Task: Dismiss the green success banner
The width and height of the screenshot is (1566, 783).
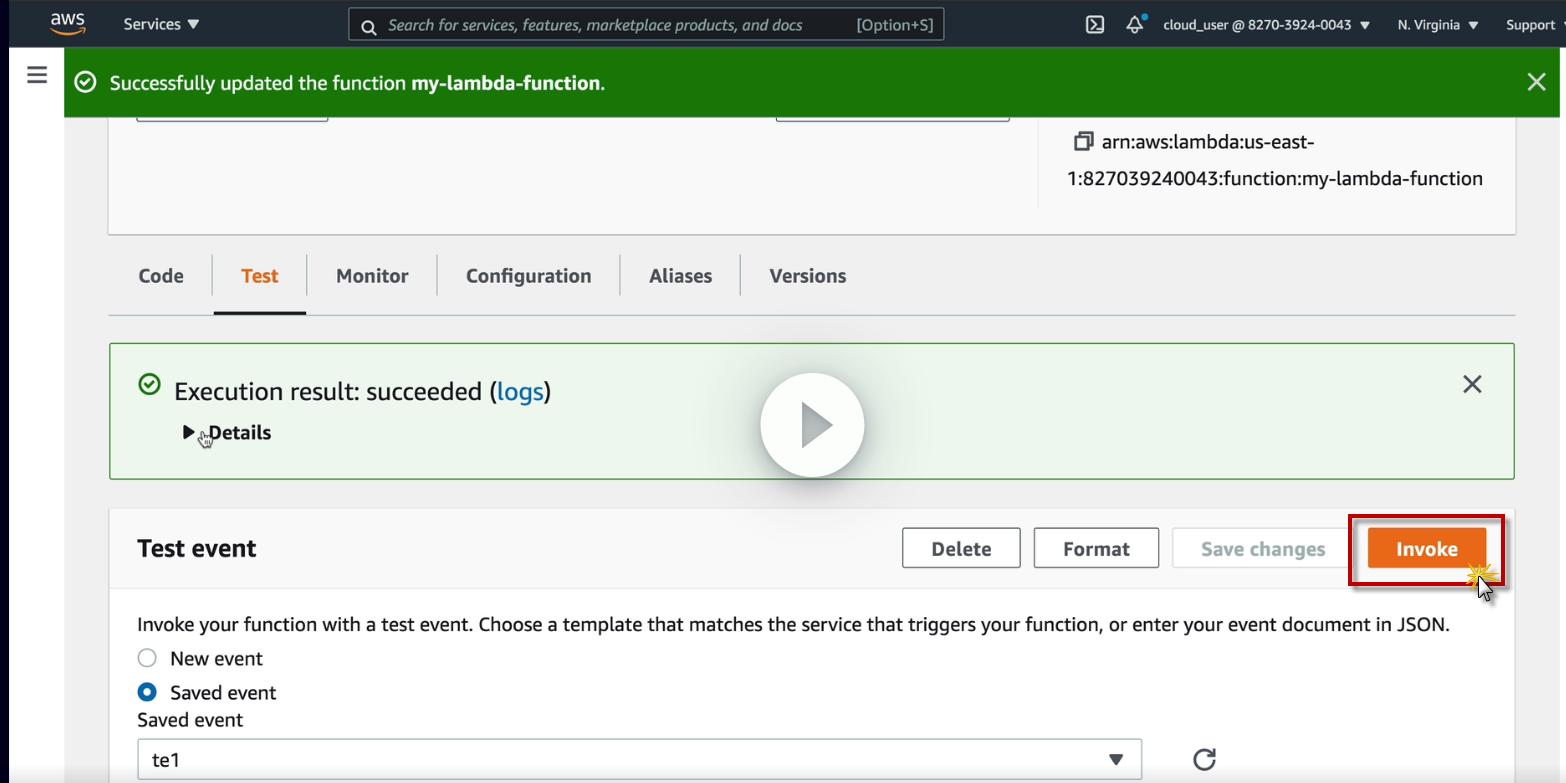Action: click(1536, 83)
